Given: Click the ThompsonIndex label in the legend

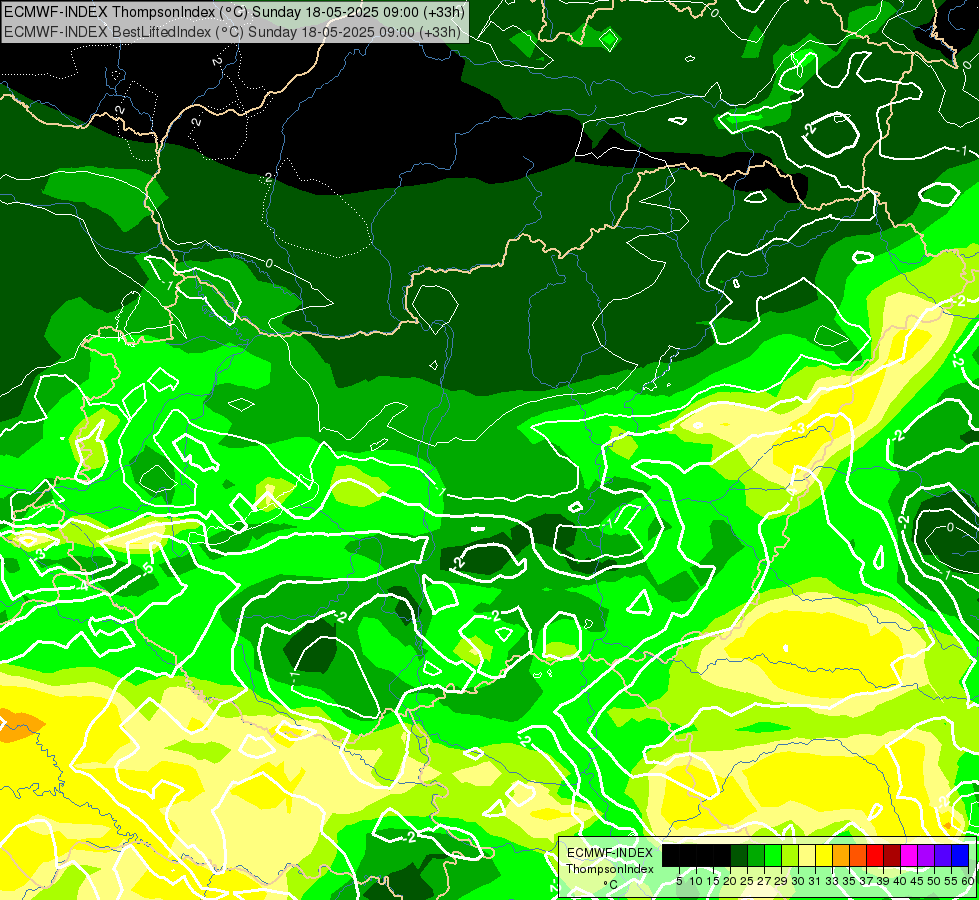Looking at the screenshot, I should 610,869.
